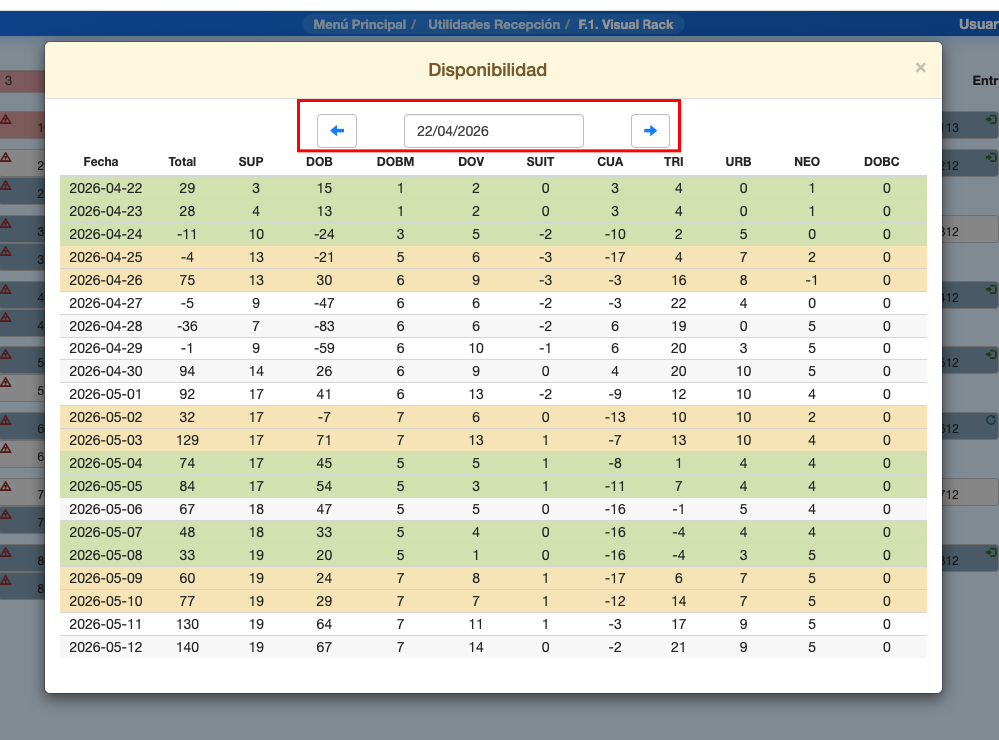Screen dimensions: 999x740
Task: Click the 22/04/2026 date field
Action: (493, 131)
